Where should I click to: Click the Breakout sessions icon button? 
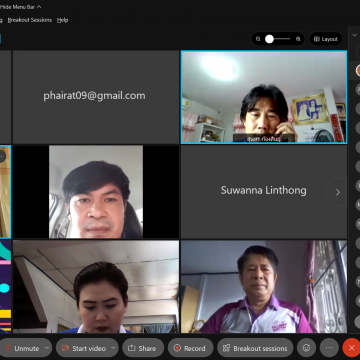point(255,348)
